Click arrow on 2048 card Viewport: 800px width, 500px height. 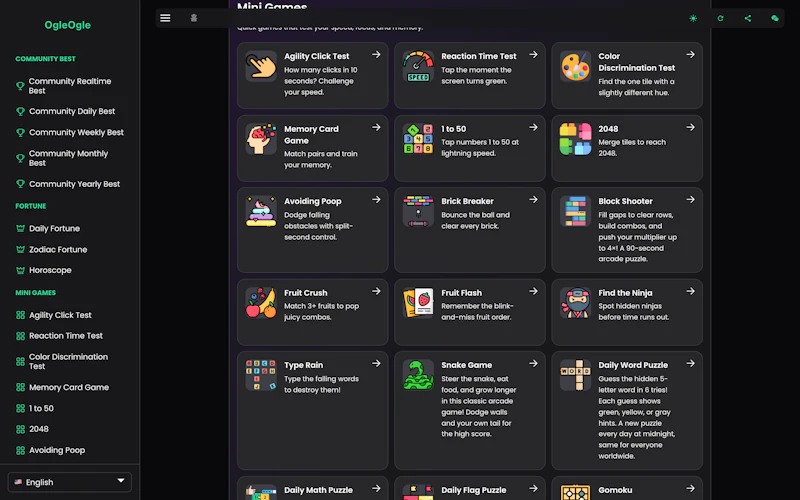pyautogui.click(x=690, y=127)
